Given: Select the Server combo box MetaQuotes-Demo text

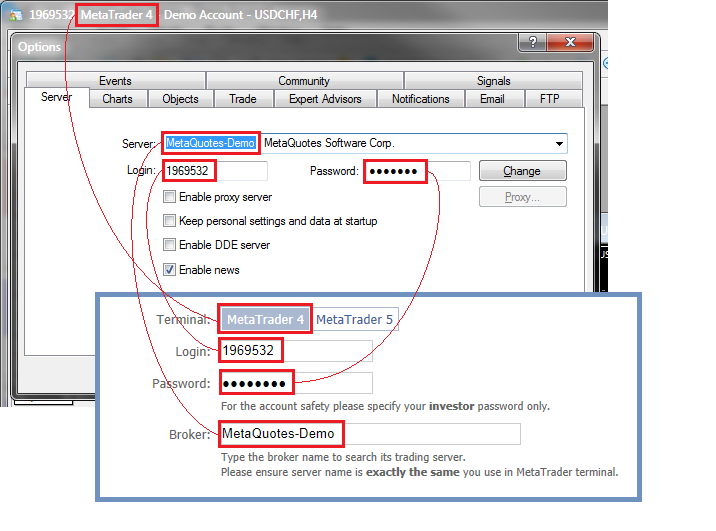Looking at the screenshot, I should click(x=210, y=143).
